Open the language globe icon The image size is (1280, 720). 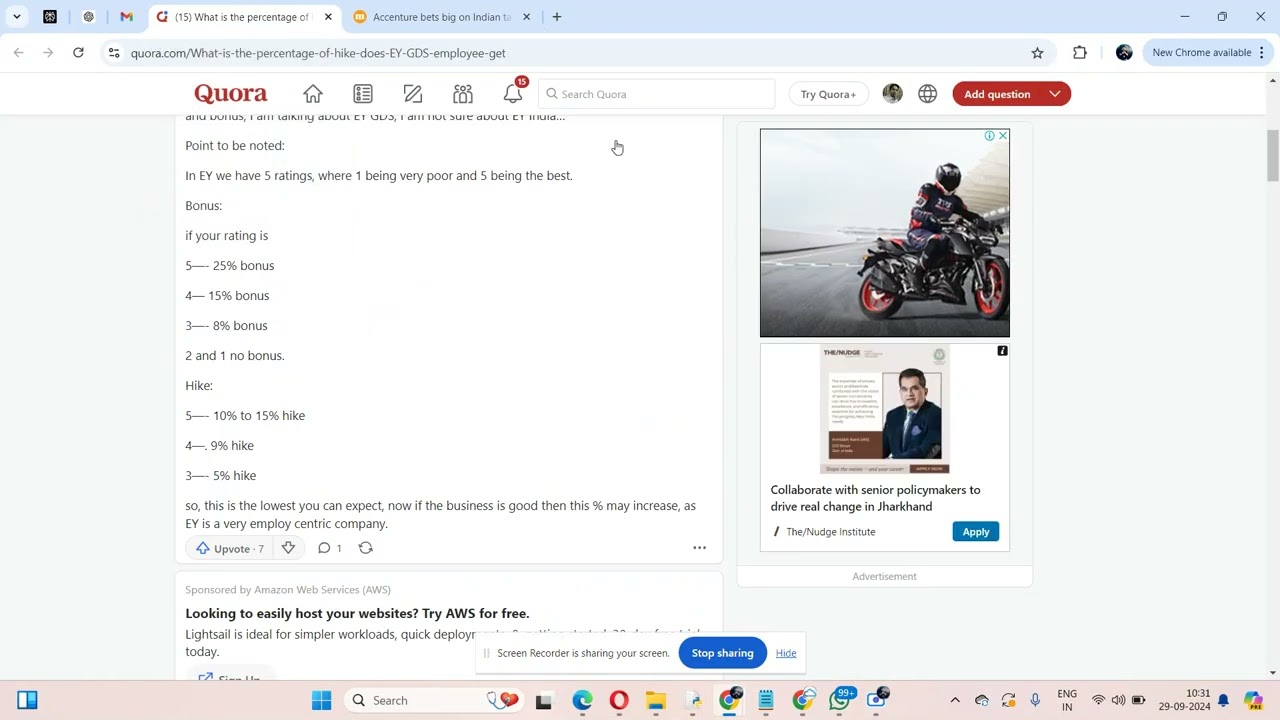point(928,94)
